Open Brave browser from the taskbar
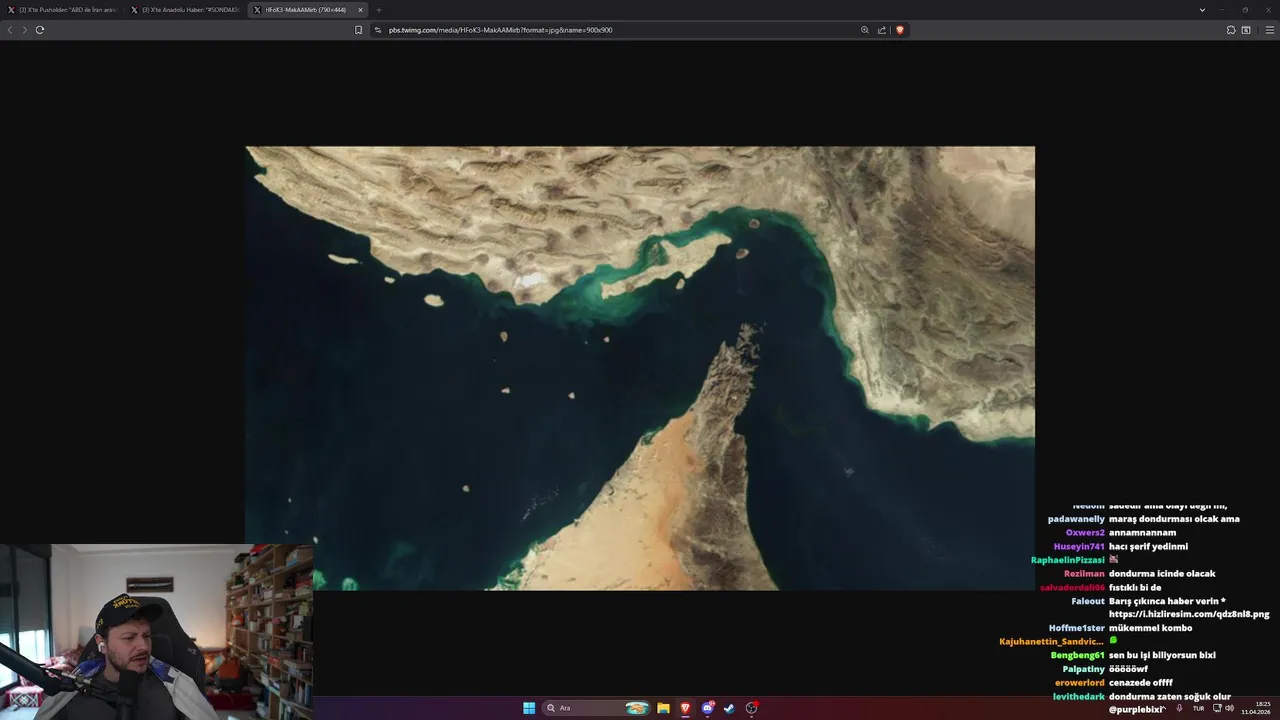Screen dimensions: 1280x720 click(x=685, y=708)
